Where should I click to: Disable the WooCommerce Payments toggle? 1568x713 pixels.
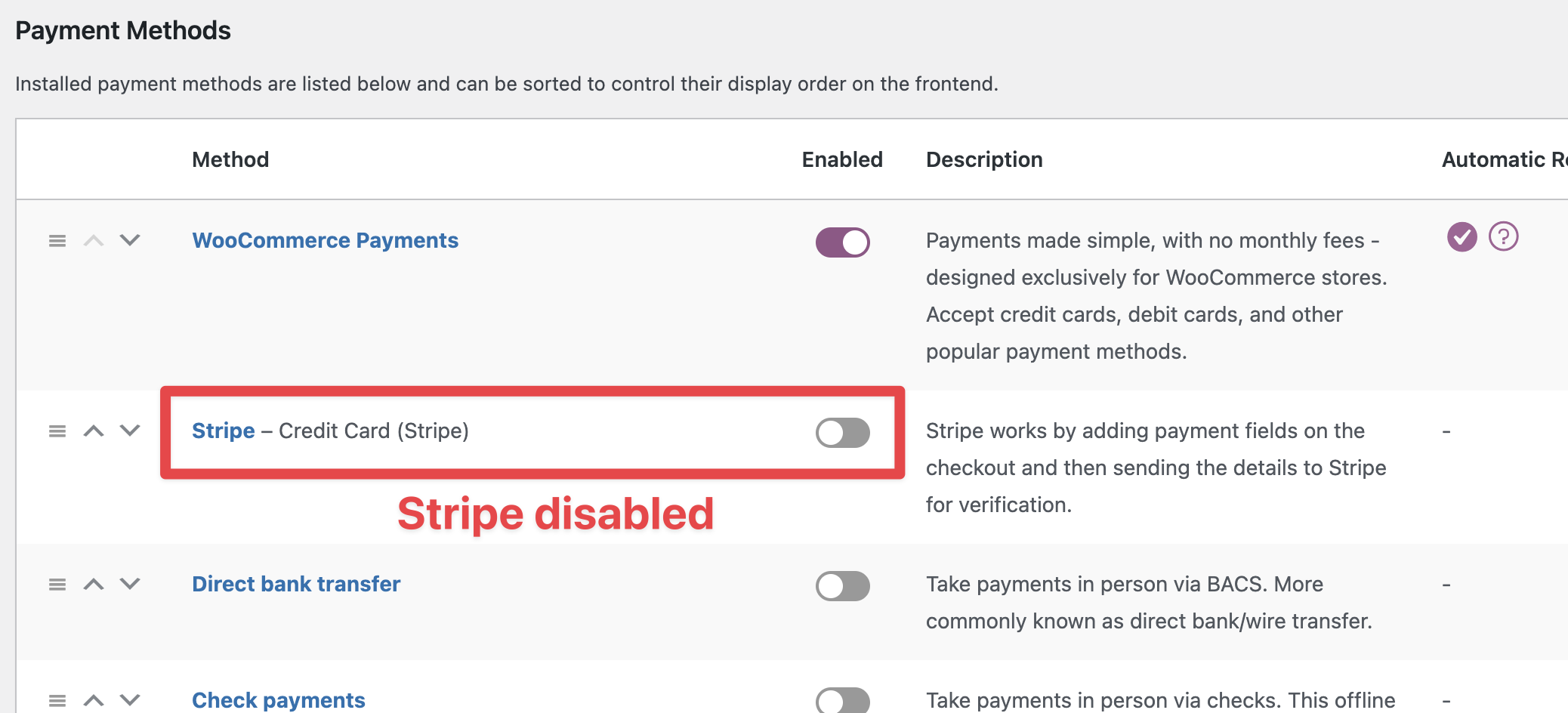(842, 242)
